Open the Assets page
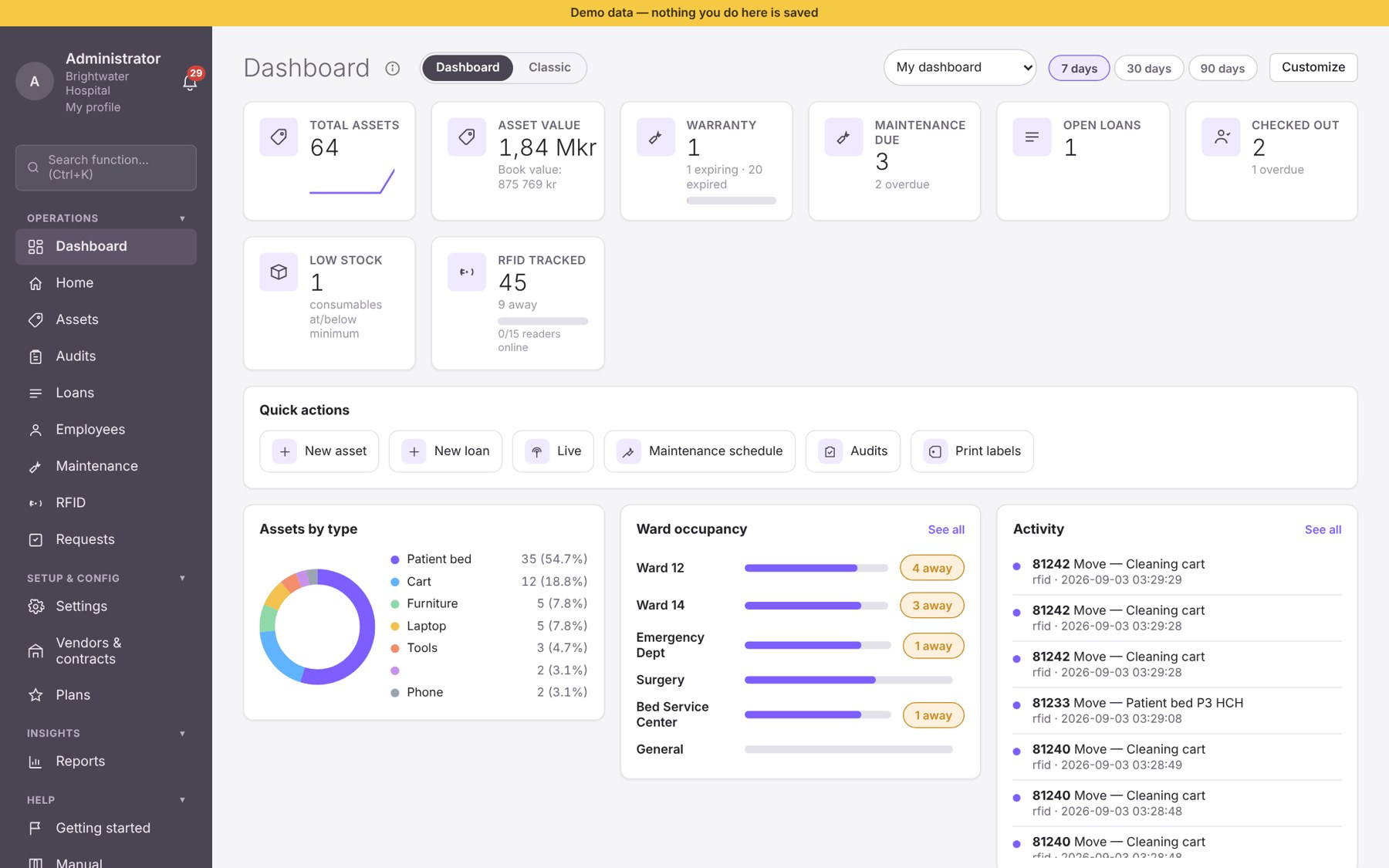This screenshot has width=1389, height=868. coord(106,319)
